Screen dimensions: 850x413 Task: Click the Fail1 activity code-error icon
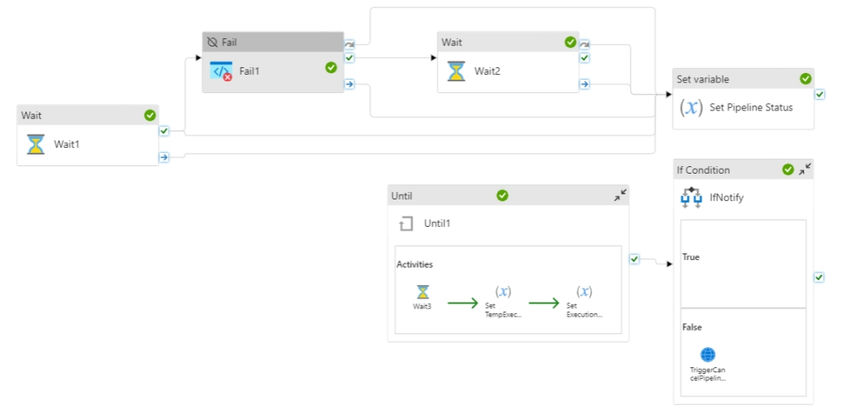221,71
